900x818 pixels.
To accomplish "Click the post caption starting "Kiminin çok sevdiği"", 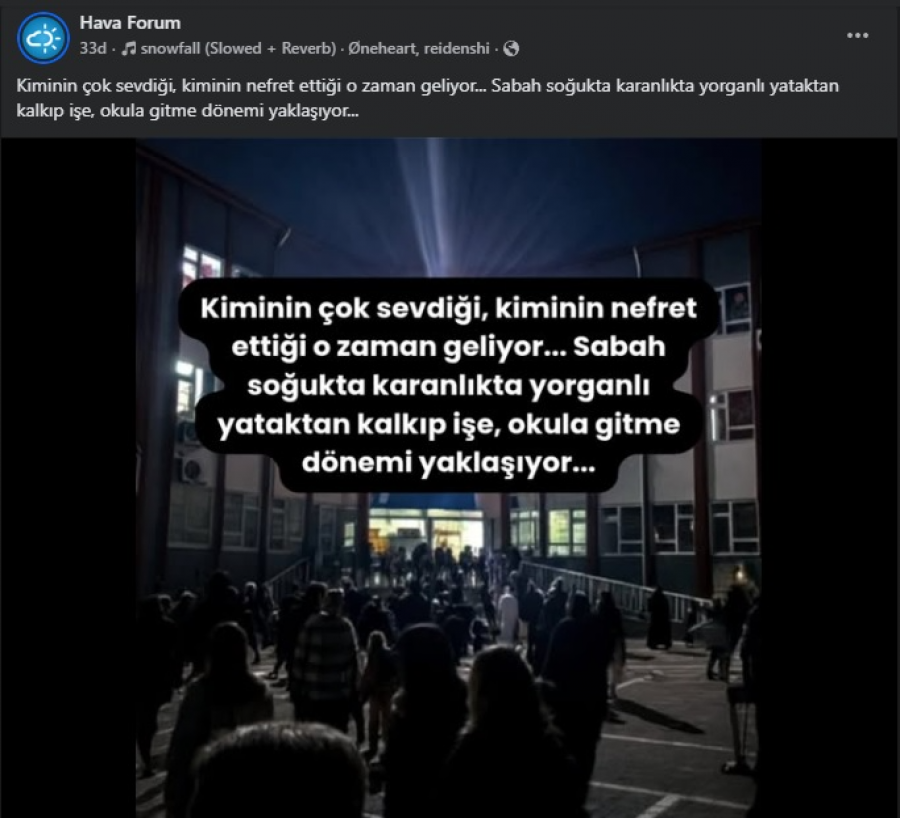I will (x=428, y=98).
